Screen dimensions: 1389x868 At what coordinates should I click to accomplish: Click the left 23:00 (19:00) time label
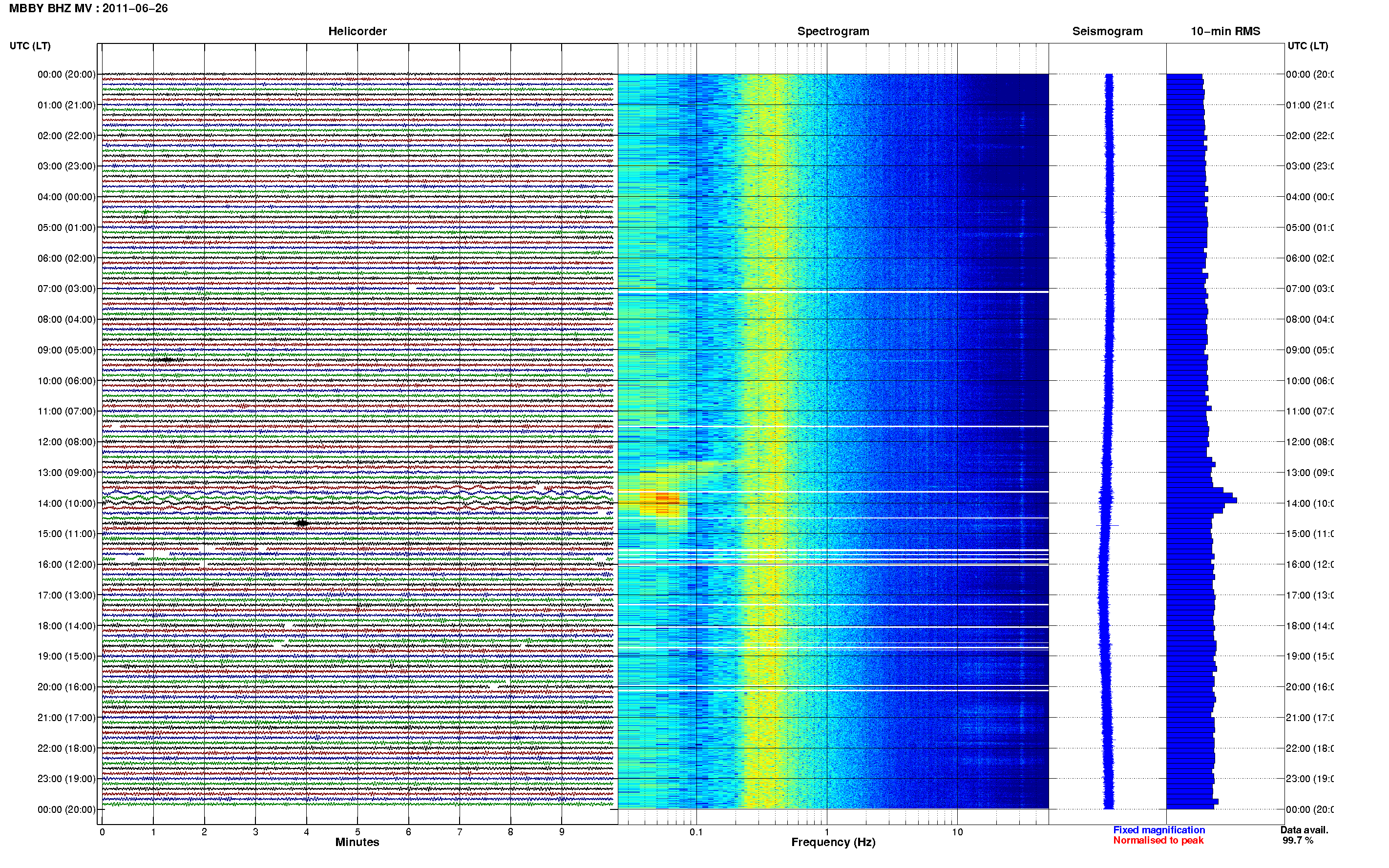[x=66, y=779]
